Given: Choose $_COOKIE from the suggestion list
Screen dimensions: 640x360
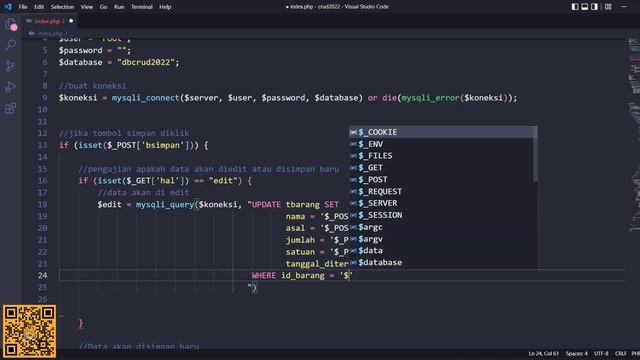Looking at the screenshot, I should (443, 132).
